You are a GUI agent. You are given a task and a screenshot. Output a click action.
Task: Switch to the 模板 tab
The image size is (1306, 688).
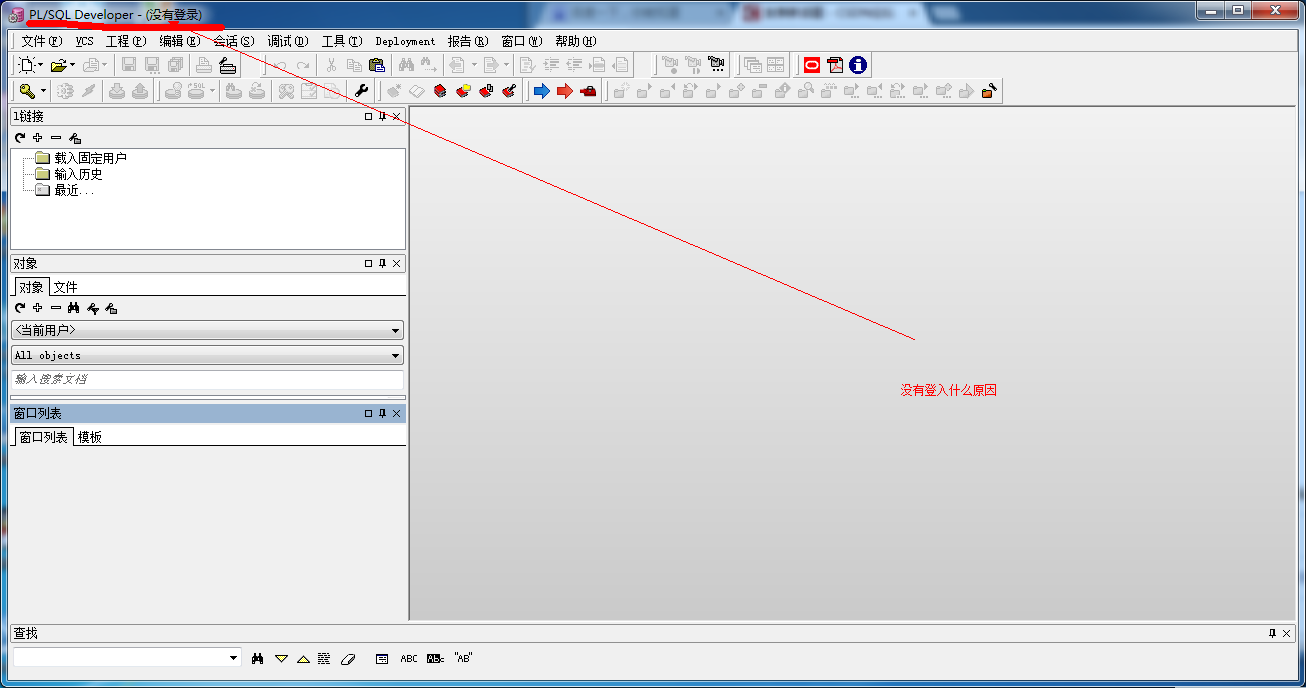(x=90, y=437)
